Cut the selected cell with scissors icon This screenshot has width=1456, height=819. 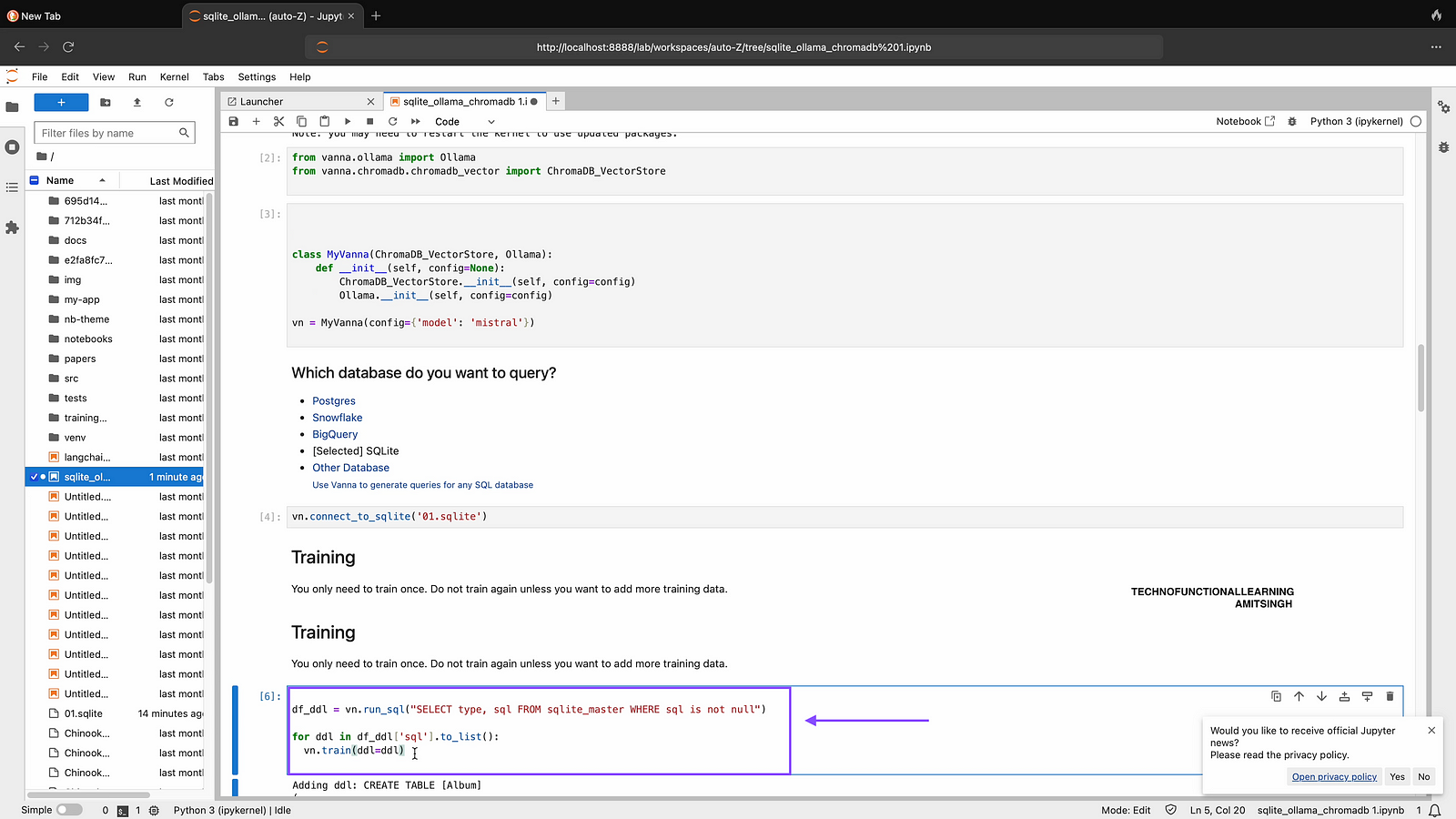(x=278, y=121)
